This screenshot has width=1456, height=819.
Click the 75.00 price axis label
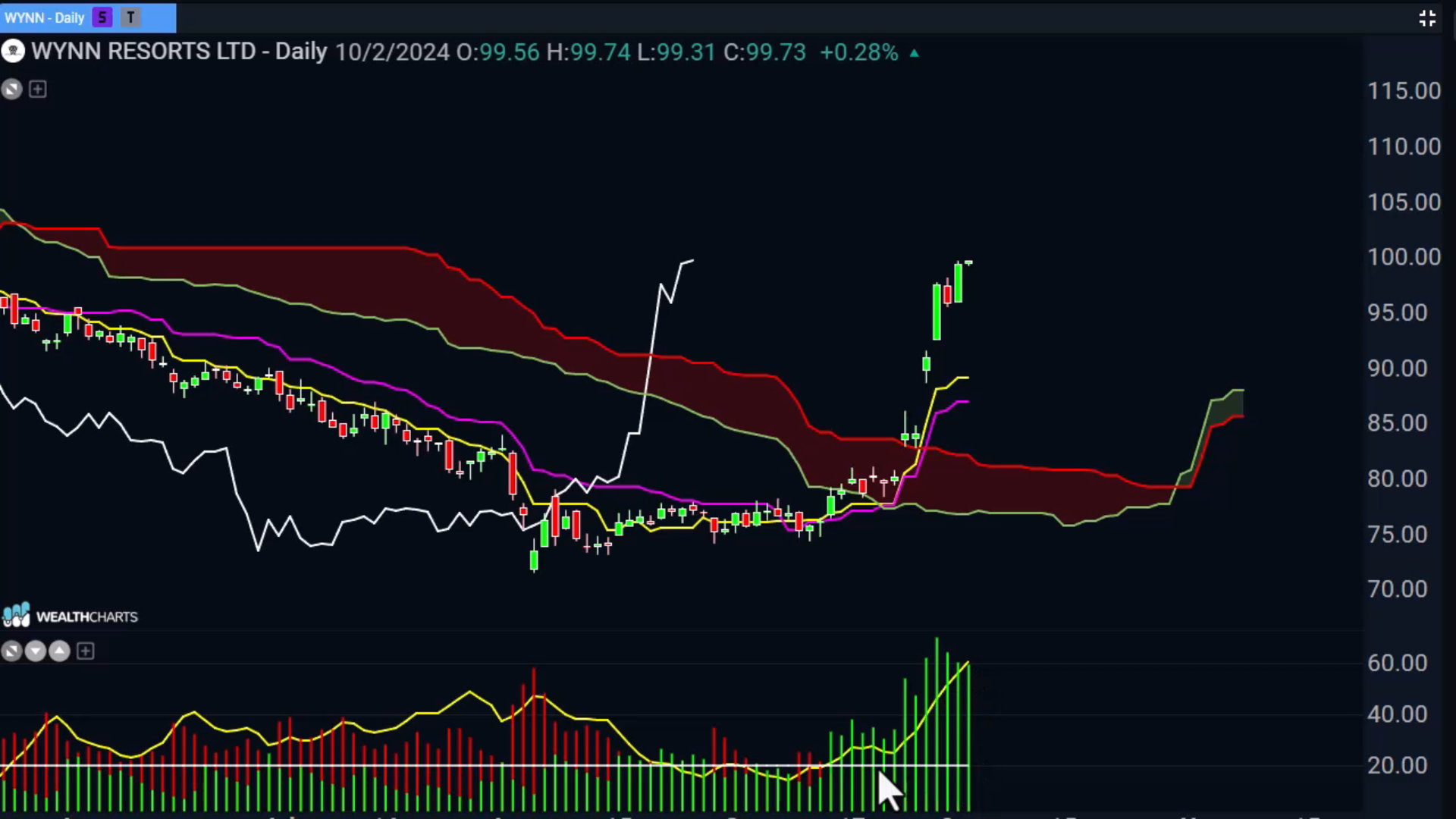pyautogui.click(x=1398, y=535)
